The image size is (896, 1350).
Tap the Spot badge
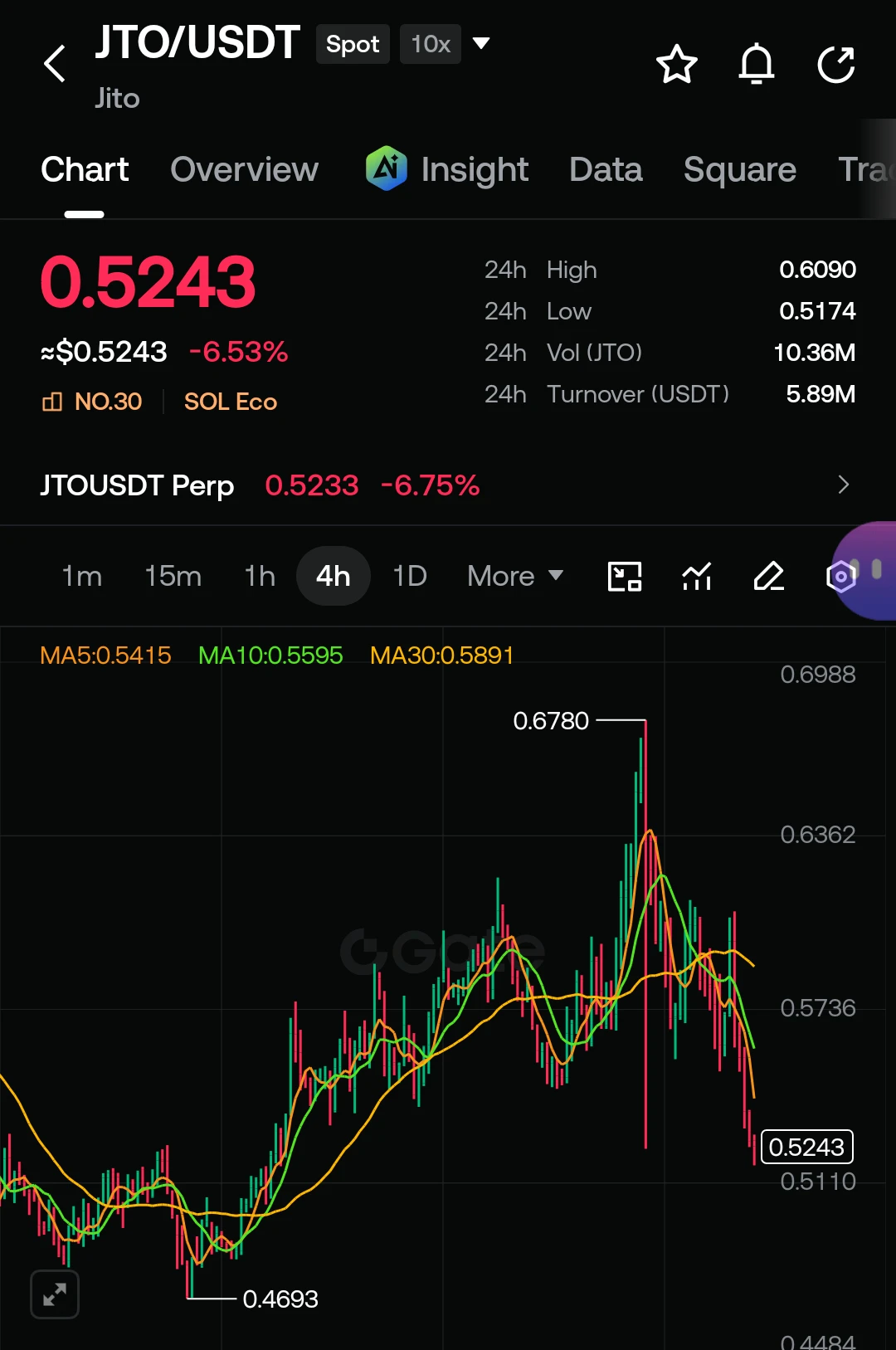pos(353,44)
